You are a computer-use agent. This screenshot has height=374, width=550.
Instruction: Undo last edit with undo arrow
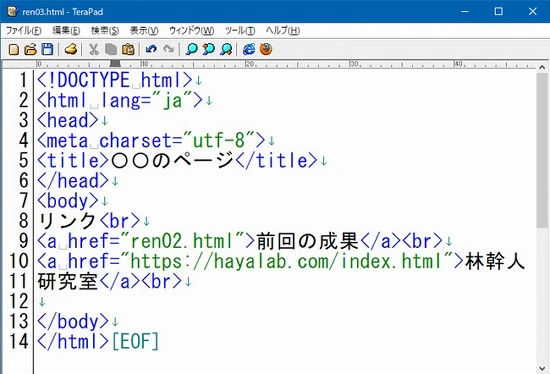point(151,49)
